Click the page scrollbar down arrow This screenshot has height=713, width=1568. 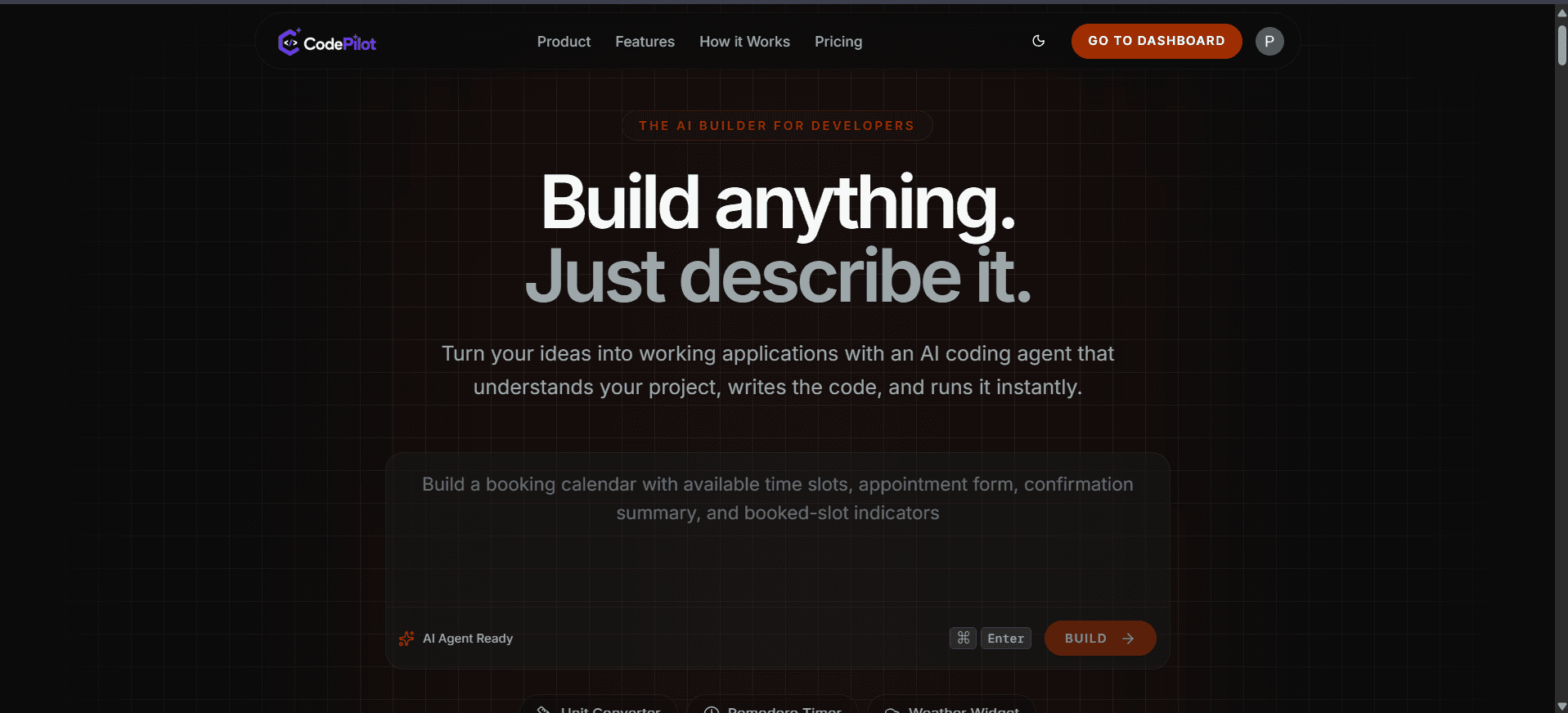1561,706
